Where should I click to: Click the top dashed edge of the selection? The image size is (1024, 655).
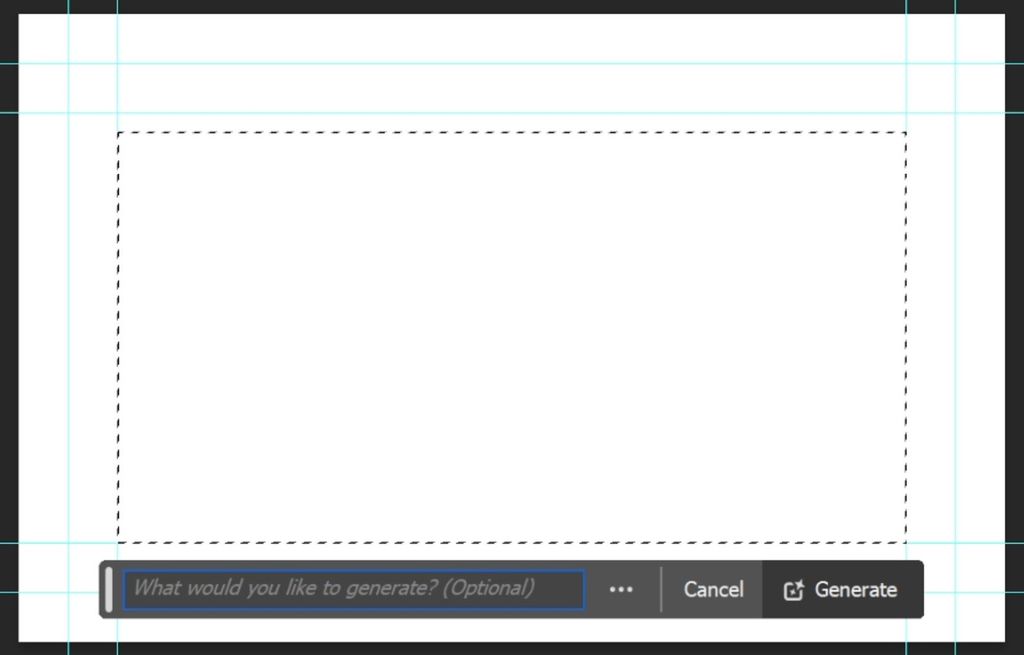point(512,133)
